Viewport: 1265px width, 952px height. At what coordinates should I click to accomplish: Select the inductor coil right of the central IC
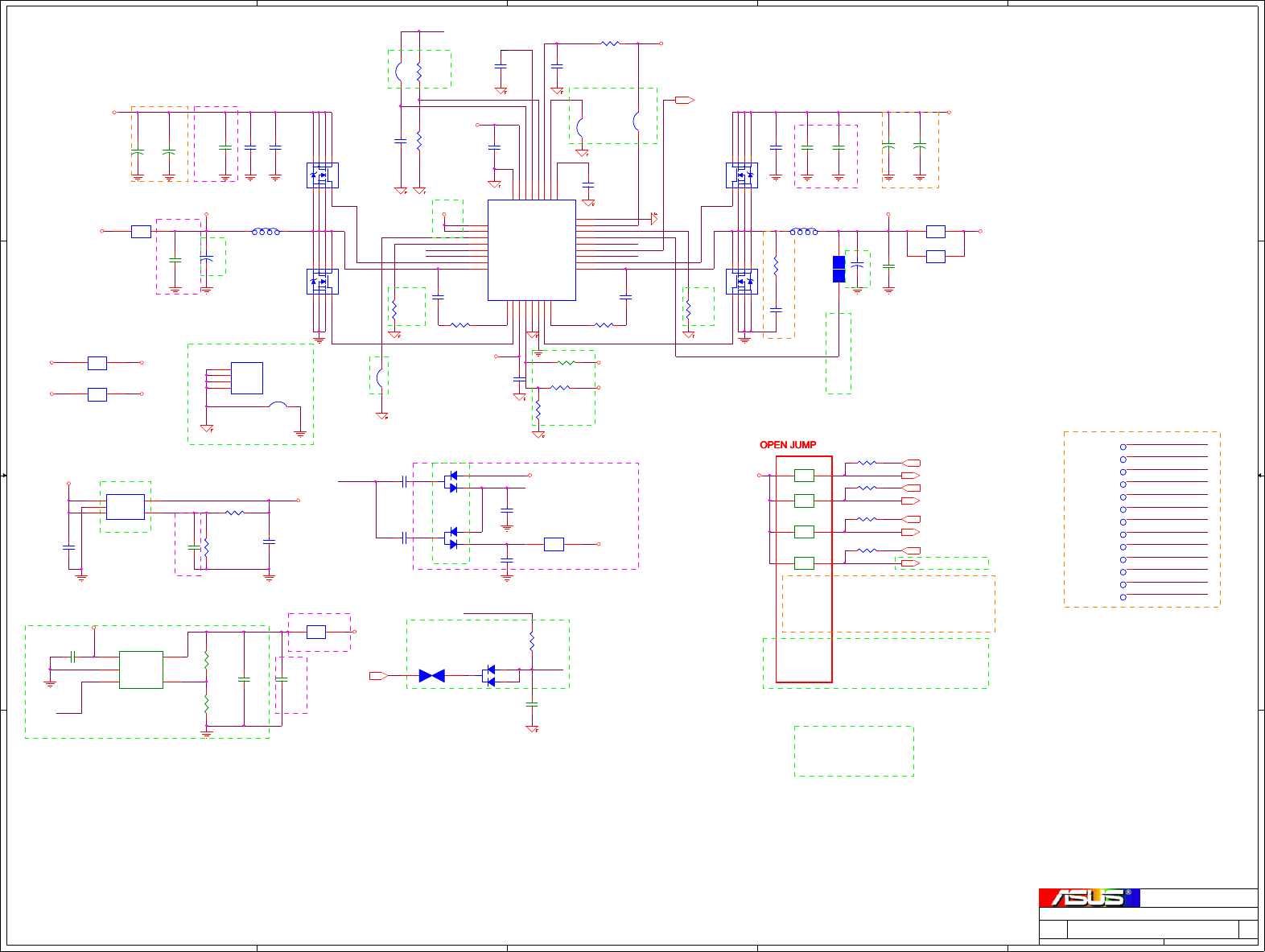point(804,232)
